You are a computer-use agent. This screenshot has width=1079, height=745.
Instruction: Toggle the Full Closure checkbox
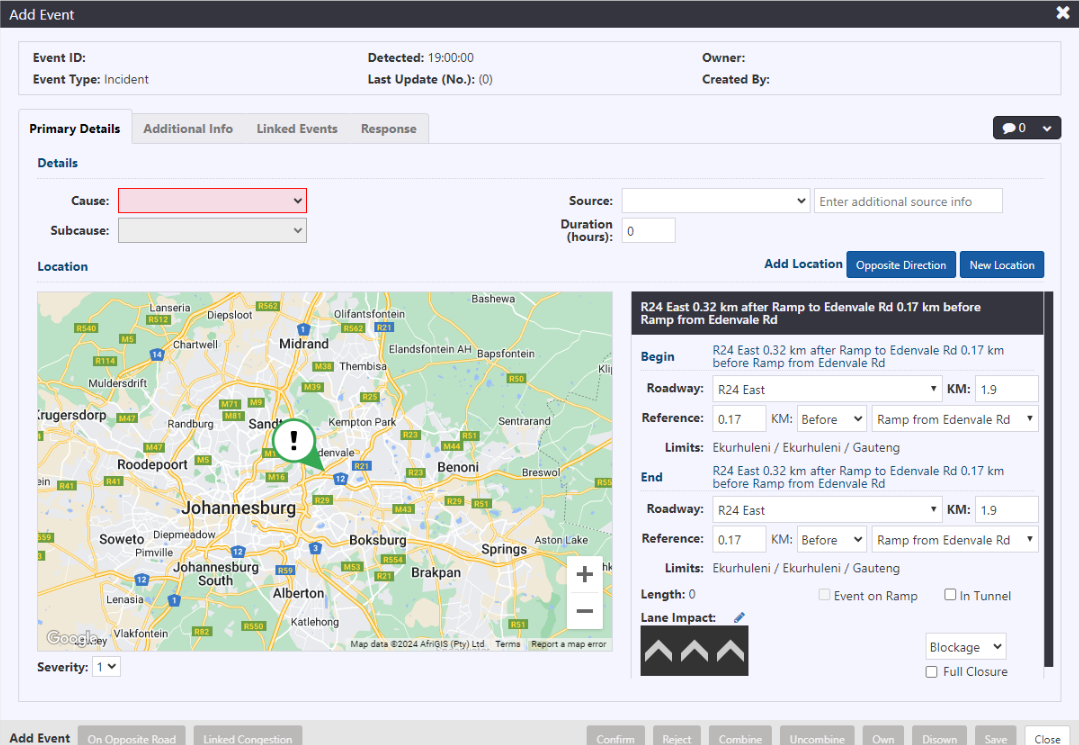coord(932,672)
